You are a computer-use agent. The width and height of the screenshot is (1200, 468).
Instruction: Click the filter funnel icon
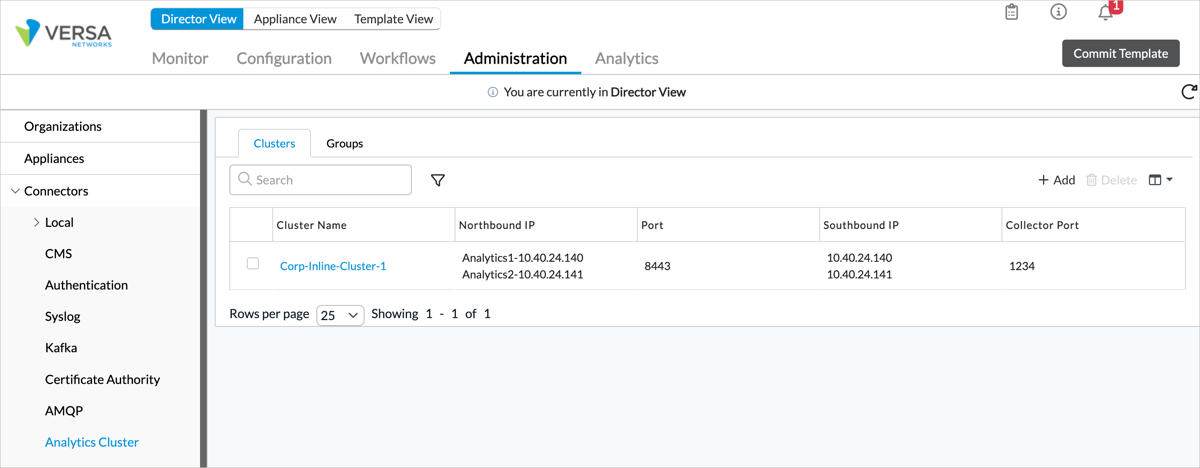[x=437, y=180]
